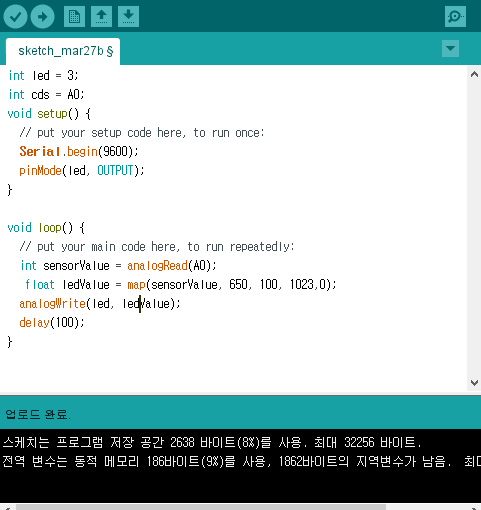Click the Upload arrow button
Viewport: 481px width, 510px height.
click(x=42, y=16)
